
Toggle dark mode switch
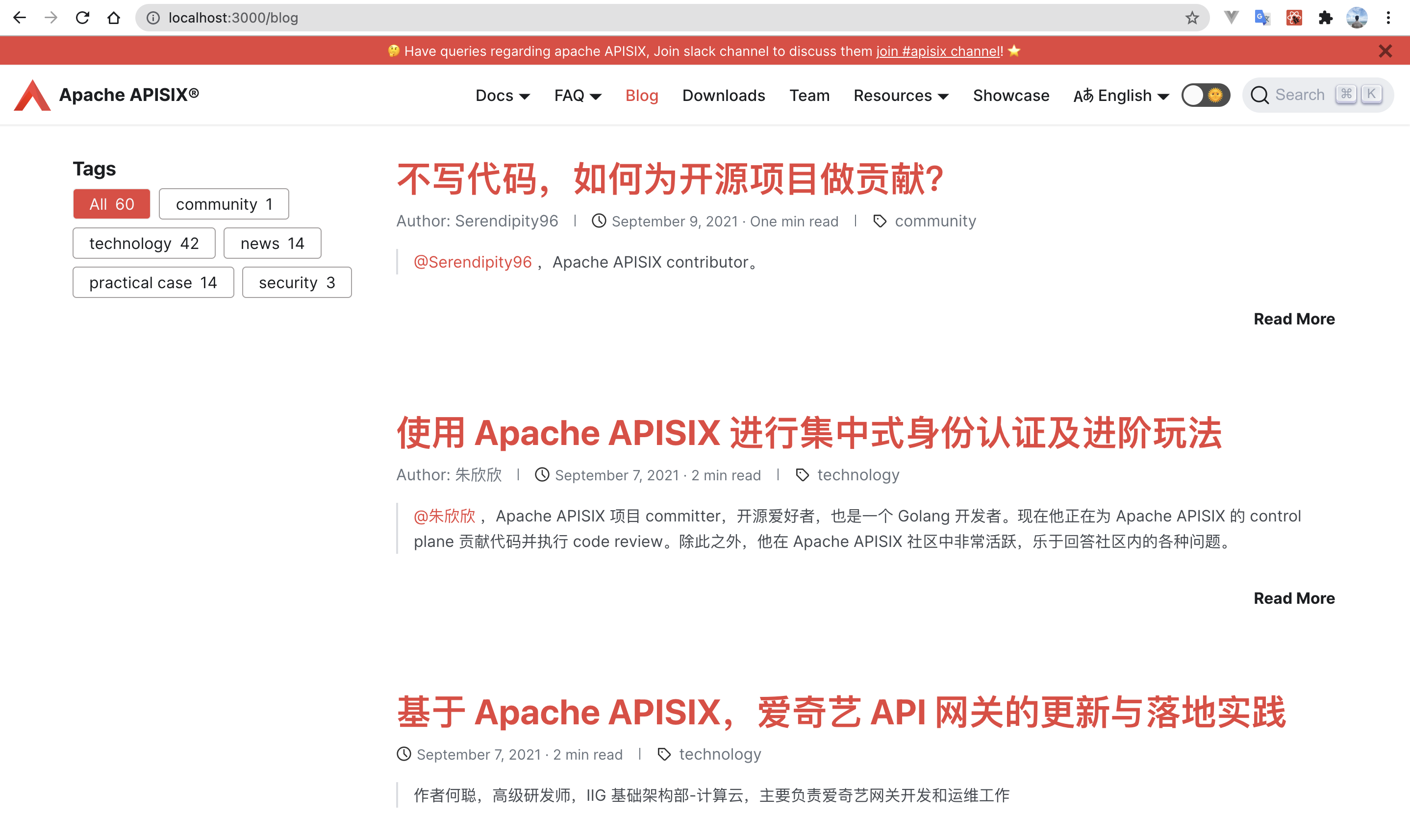point(1205,95)
